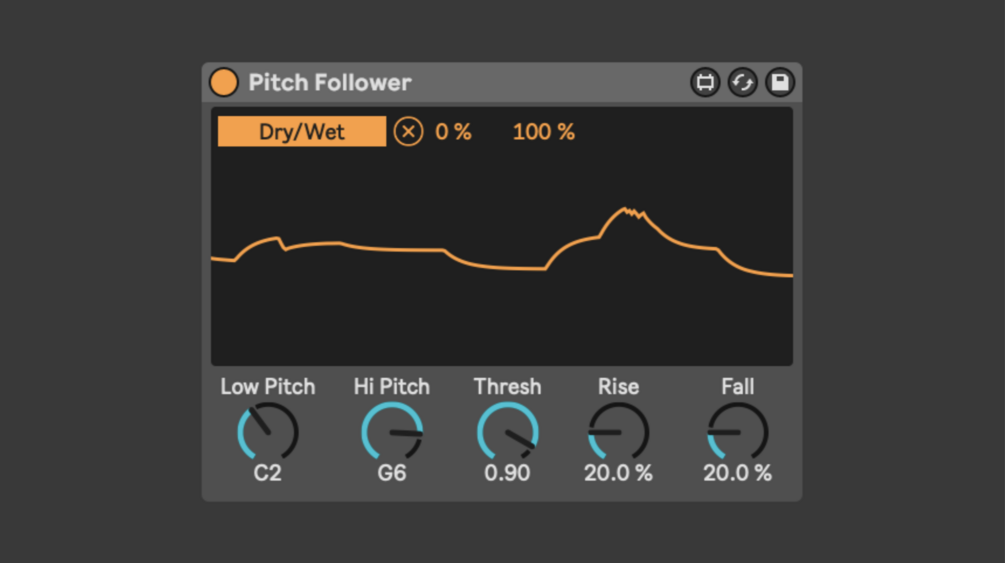This screenshot has width=1005, height=563.
Task: Click the Thresh knob
Action: (x=507, y=432)
